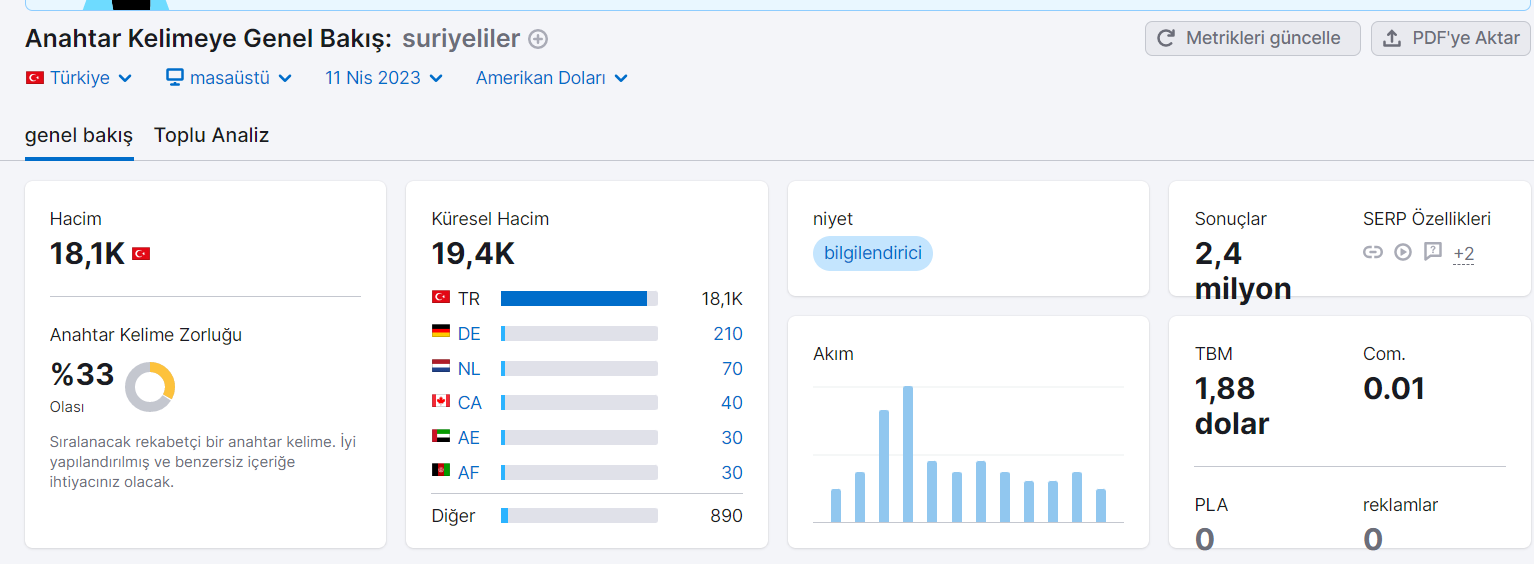Click the Turkey flag next to 18,1K volume
Image resolution: width=1534 pixels, height=564 pixels.
(x=141, y=254)
